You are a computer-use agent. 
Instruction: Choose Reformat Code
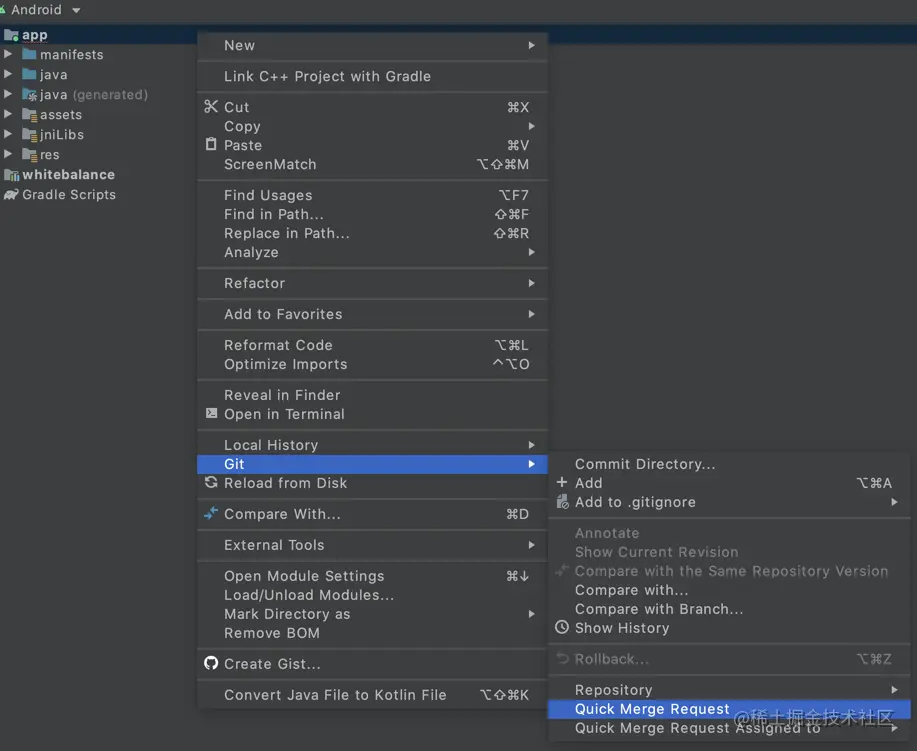(373, 345)
